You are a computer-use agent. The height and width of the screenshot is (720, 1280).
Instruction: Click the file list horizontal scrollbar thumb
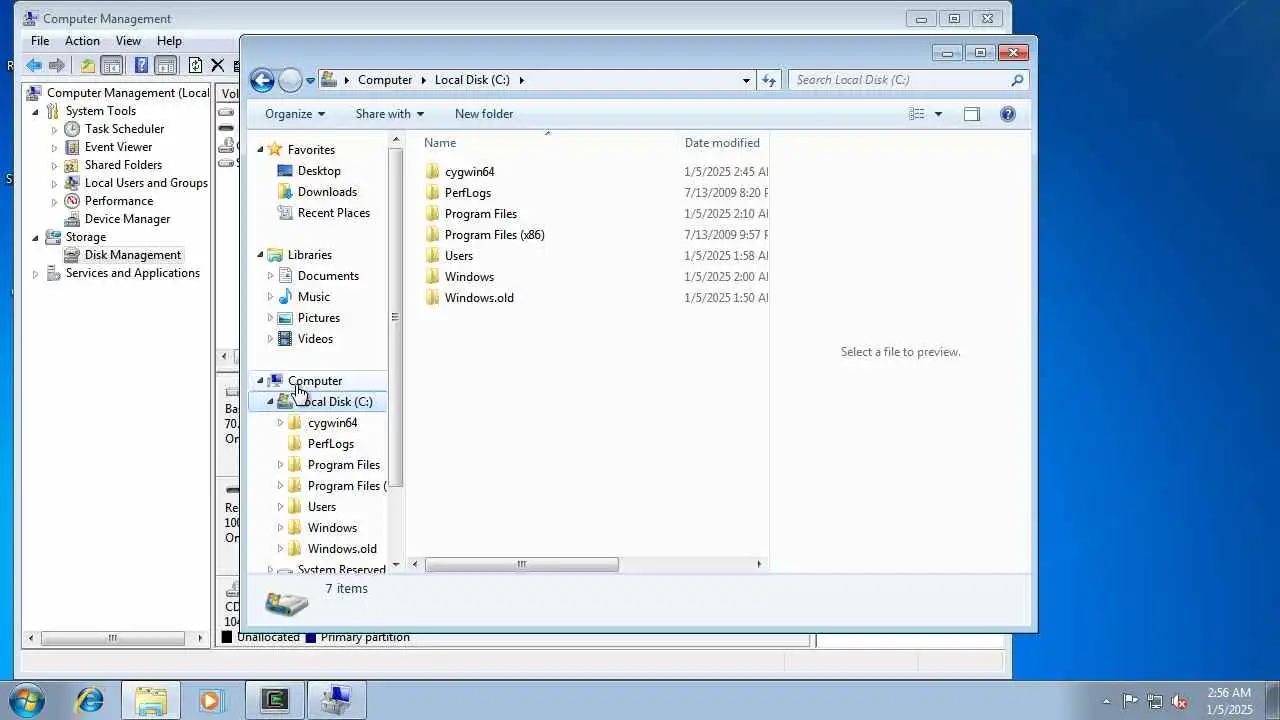[521, 564]
